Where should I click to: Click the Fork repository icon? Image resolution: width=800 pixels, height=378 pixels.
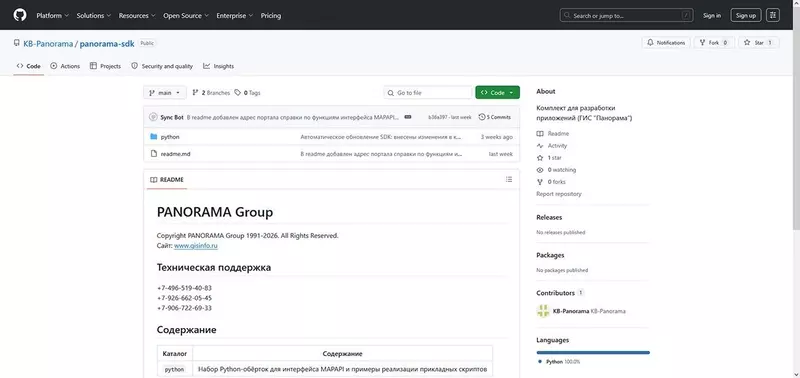[x=703, y=43]
